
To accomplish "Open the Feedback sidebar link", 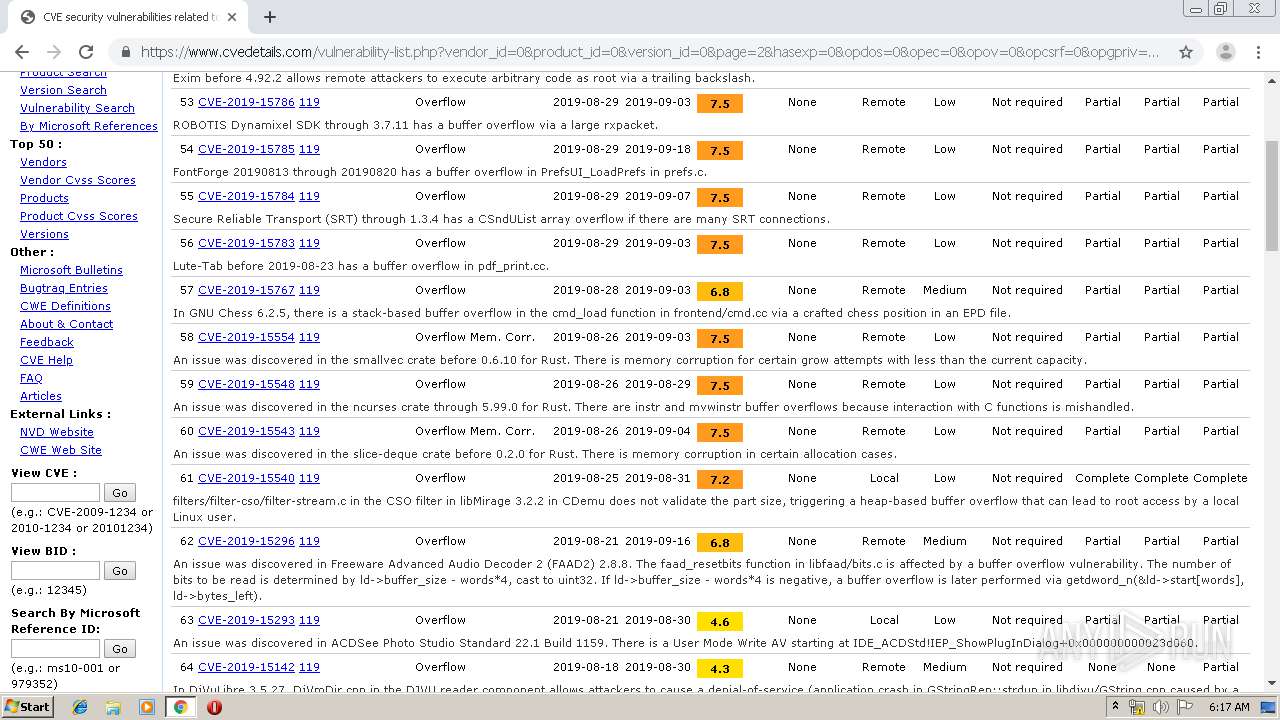I will click(x=47, y=342).
